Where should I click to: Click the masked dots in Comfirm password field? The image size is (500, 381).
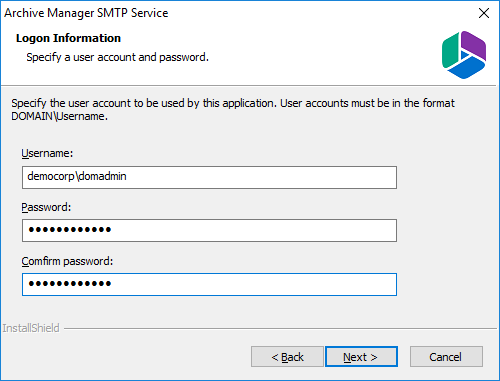tap(70, 283)
